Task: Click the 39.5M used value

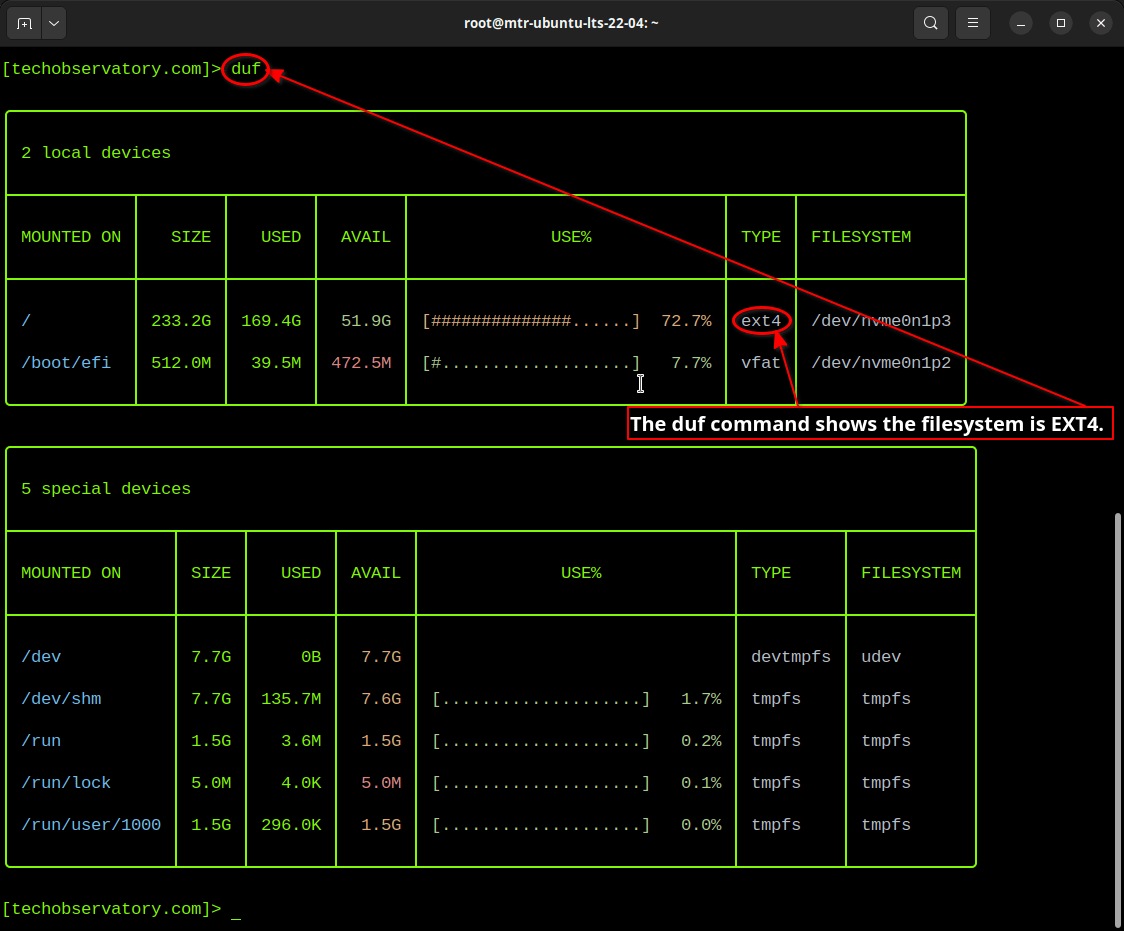Action: click(276, 363)
